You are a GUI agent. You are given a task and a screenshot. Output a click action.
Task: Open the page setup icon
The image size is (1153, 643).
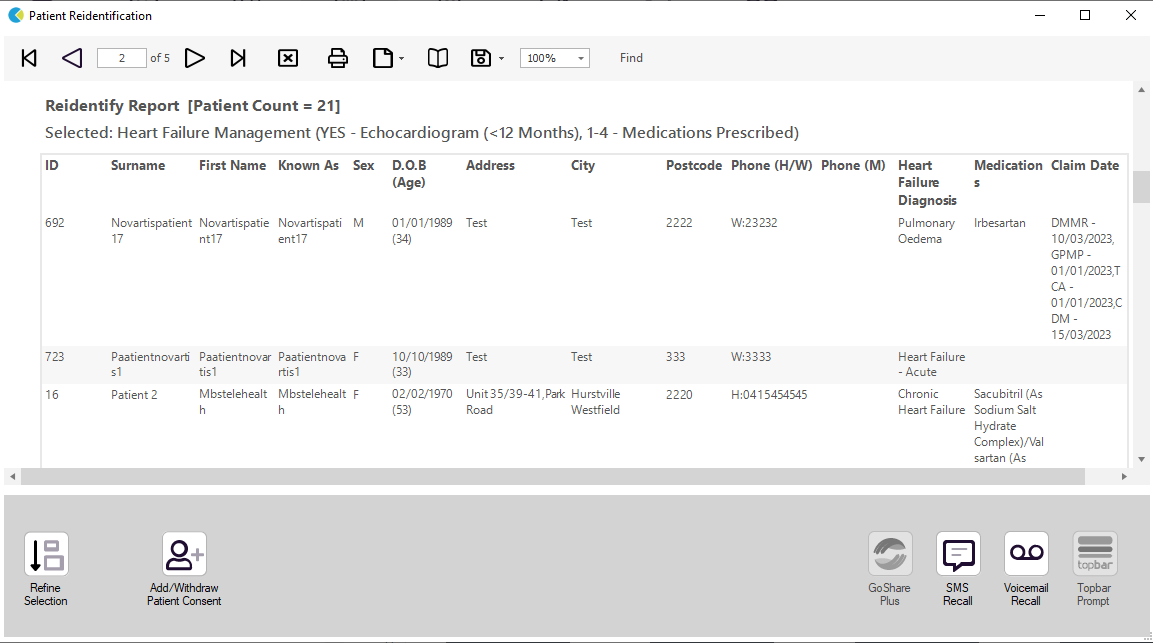coord(382,58)
